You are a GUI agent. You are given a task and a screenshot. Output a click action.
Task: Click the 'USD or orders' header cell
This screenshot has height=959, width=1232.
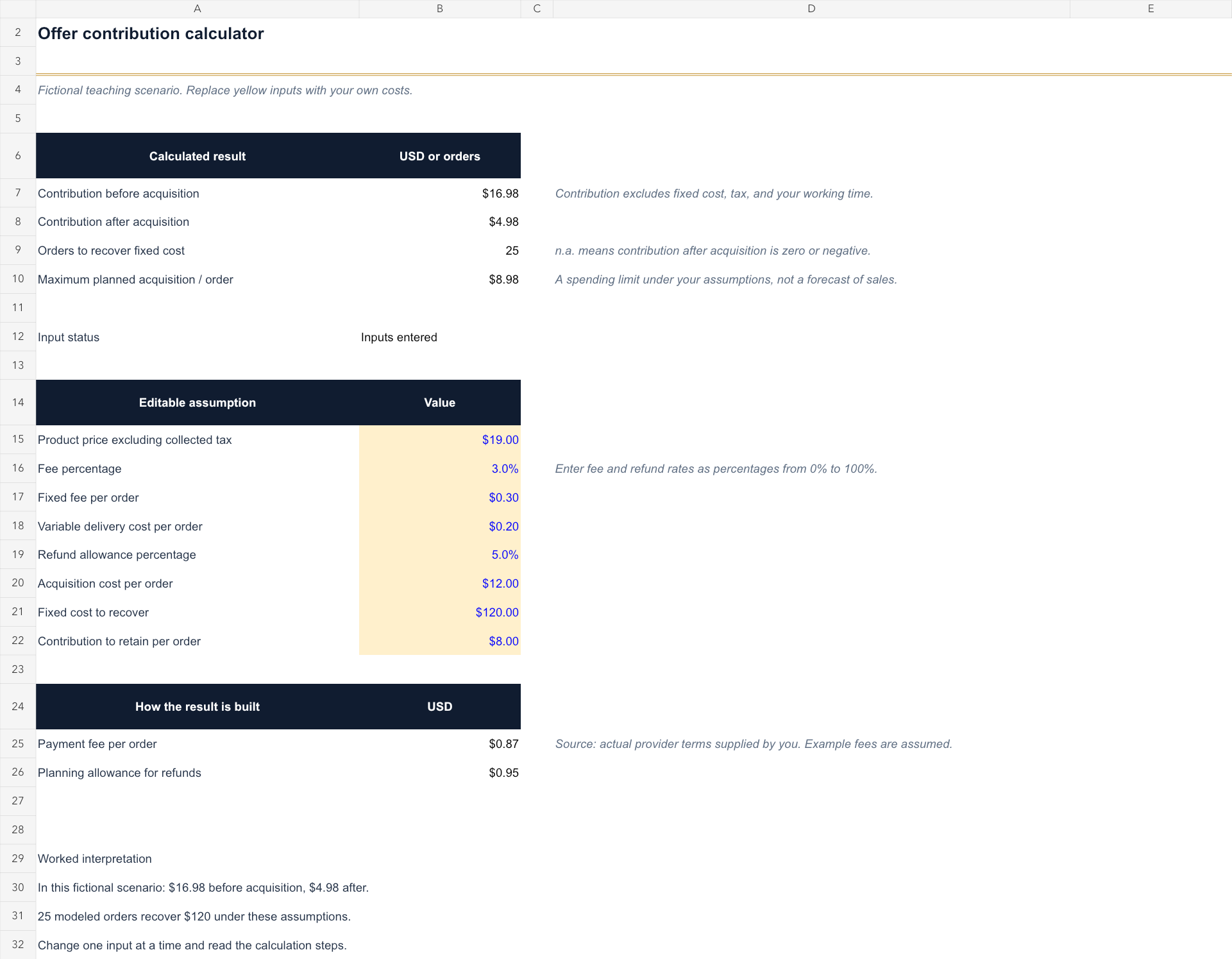click(x=440, y=156)
